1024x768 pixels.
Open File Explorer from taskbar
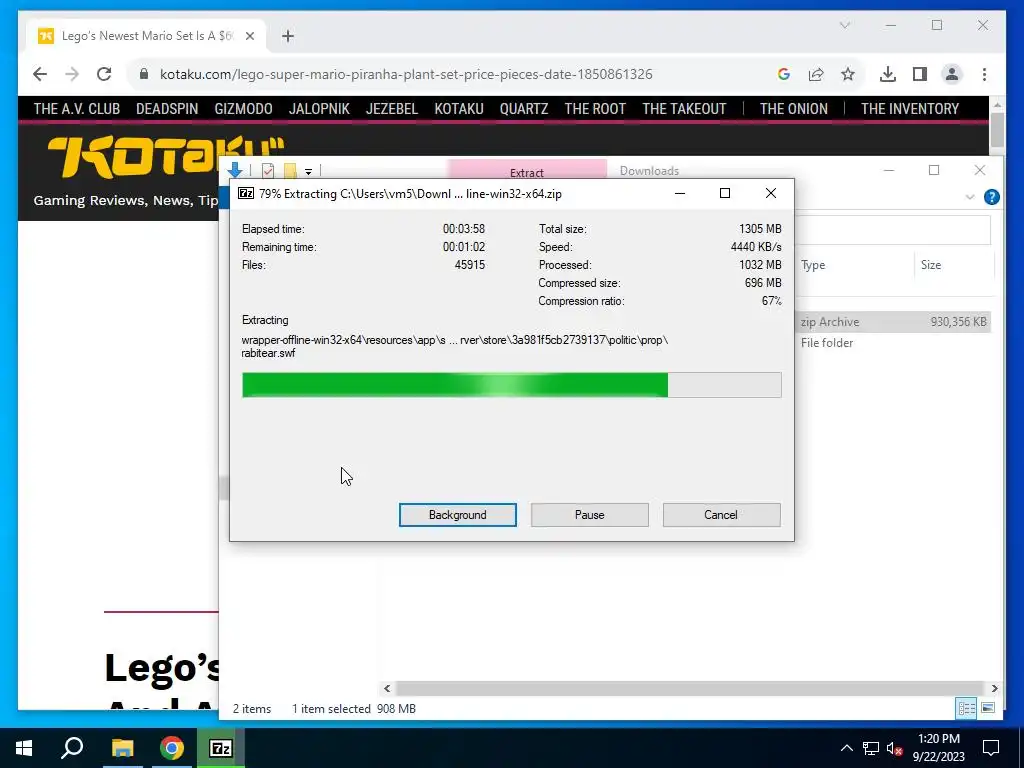(x=122, y=748)
